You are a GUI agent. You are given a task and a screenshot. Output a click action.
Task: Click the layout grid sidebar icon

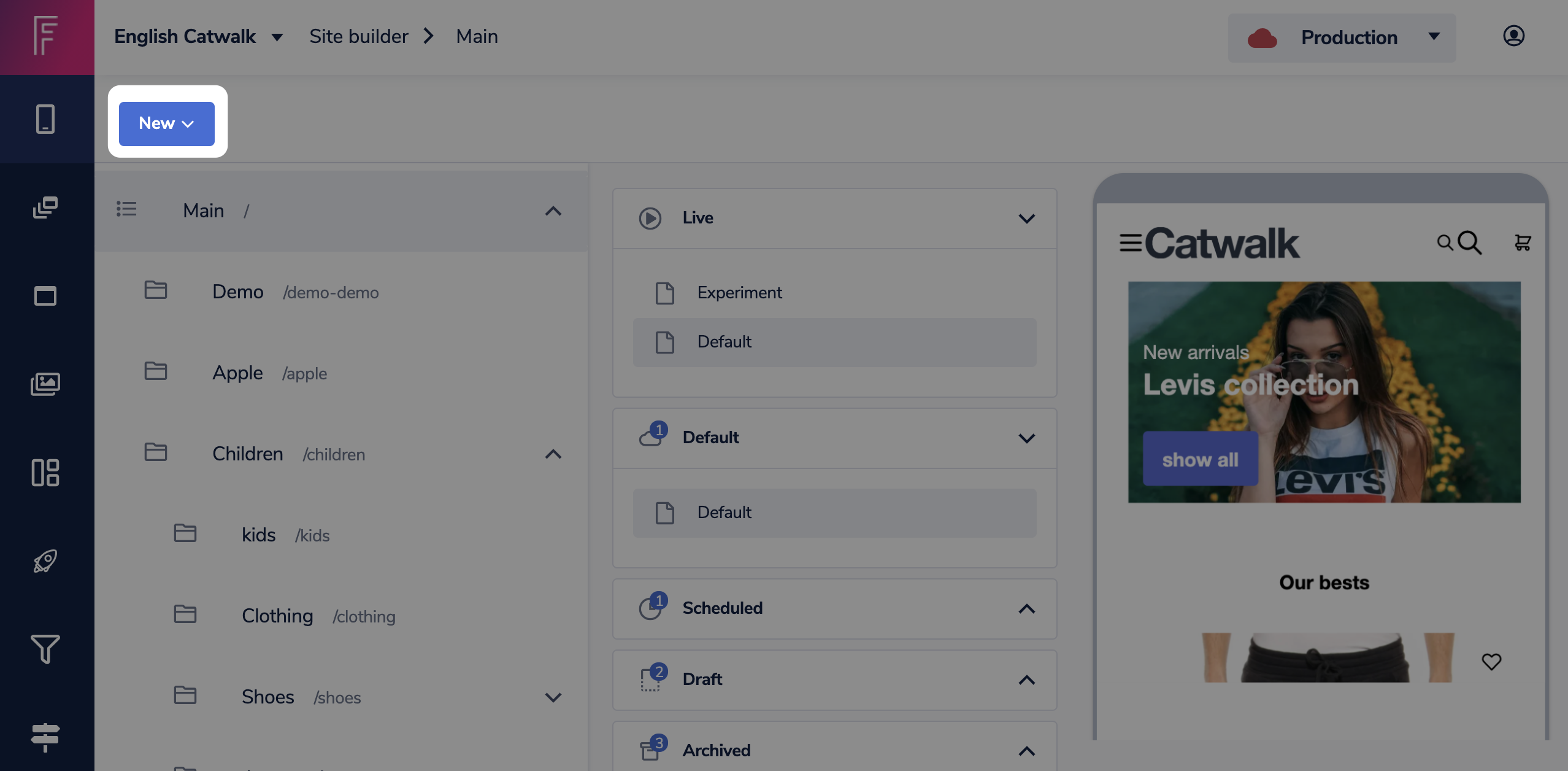click(45, 473)
